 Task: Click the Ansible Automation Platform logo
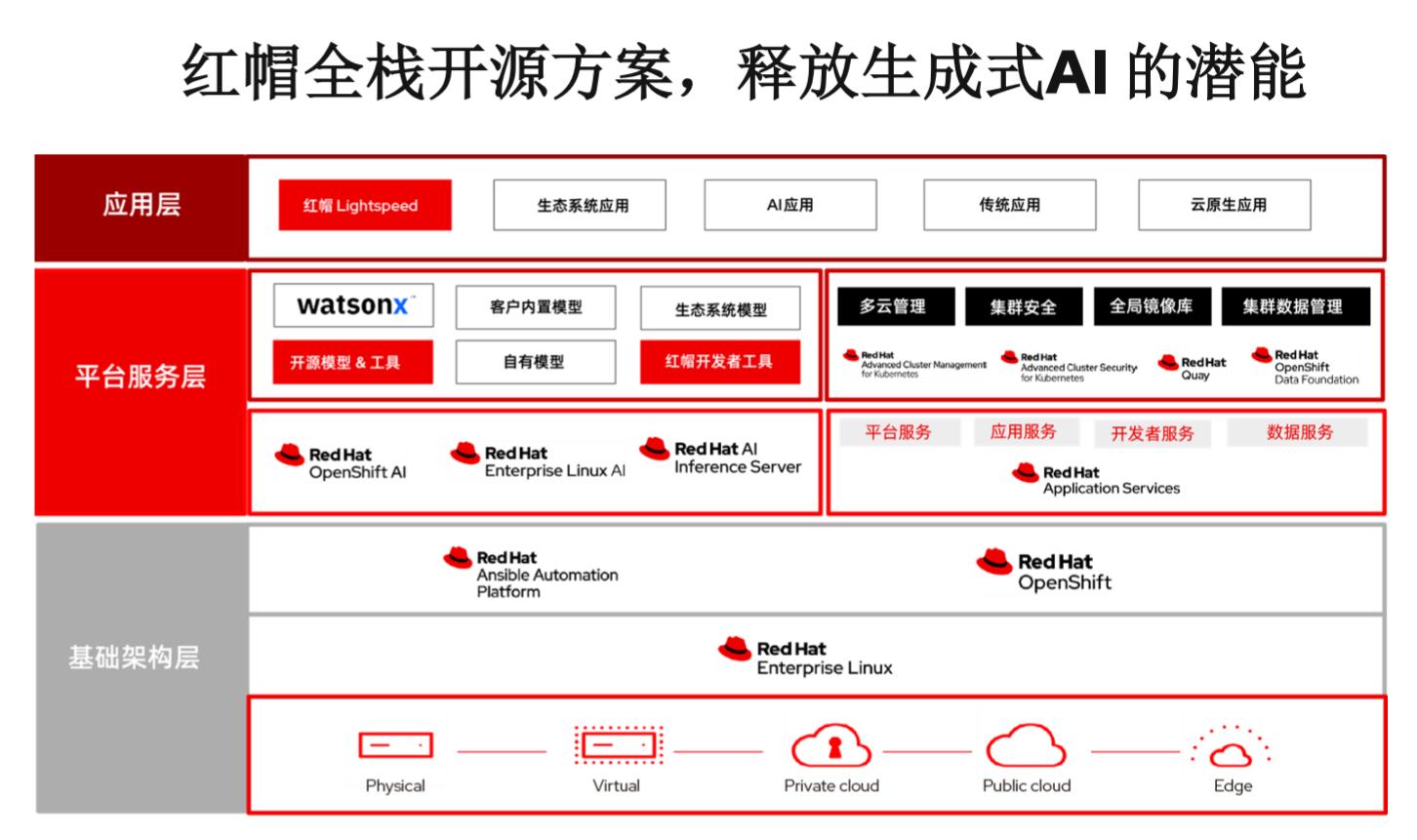tap(531, 573)
